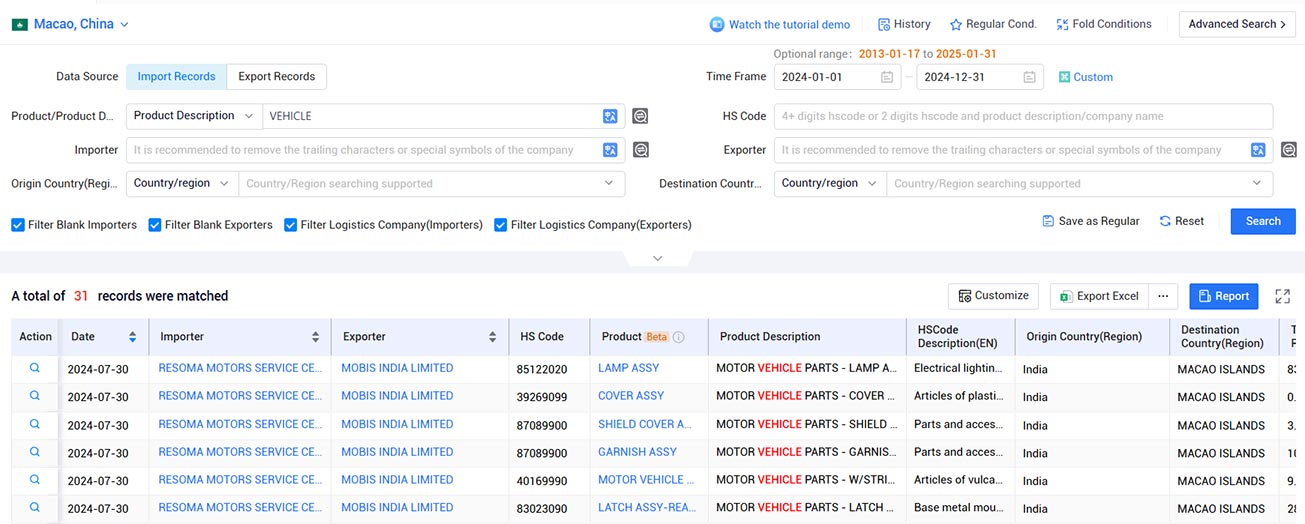Click the blue Search button
Screen dimensions: 1305x524
coord(1263,221)
